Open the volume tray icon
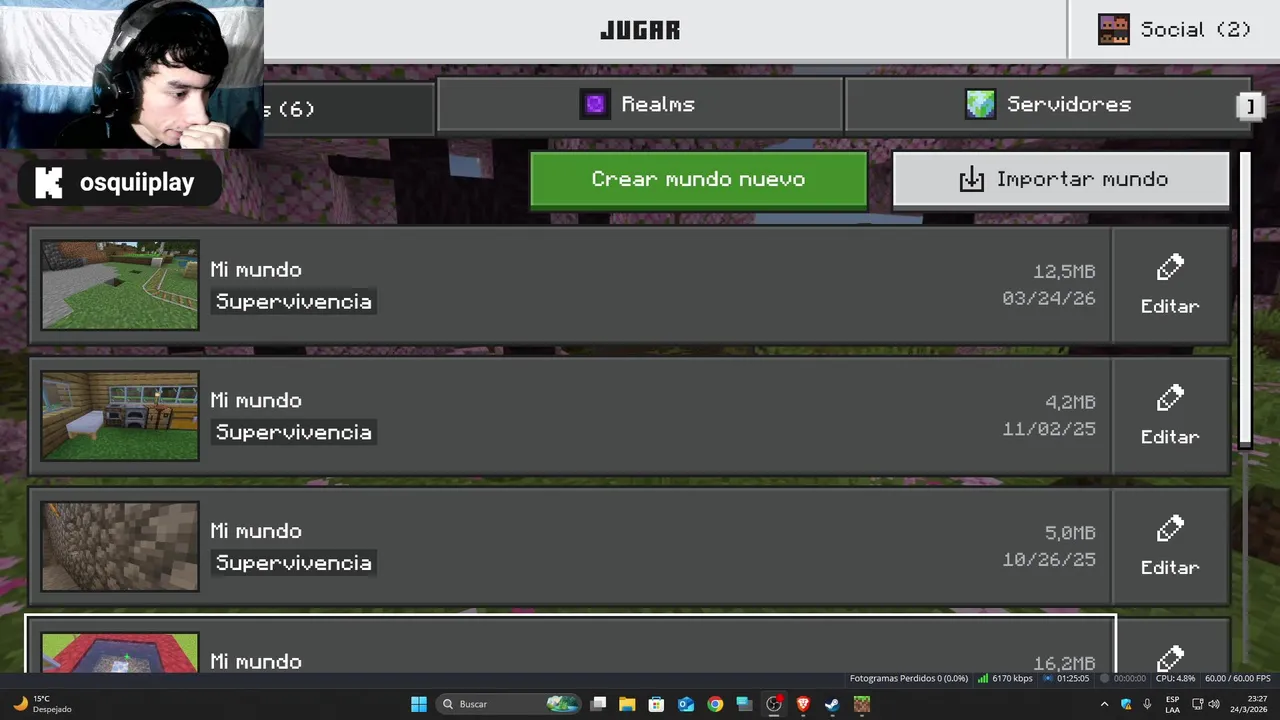The image size is (1280, 720). coord(1213,704)
